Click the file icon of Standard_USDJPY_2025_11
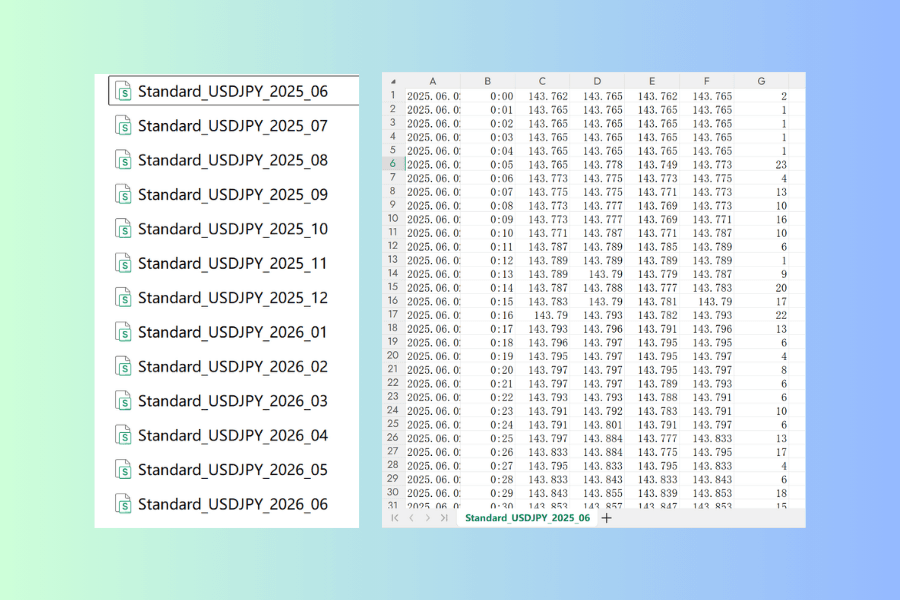 click(123, 264)
